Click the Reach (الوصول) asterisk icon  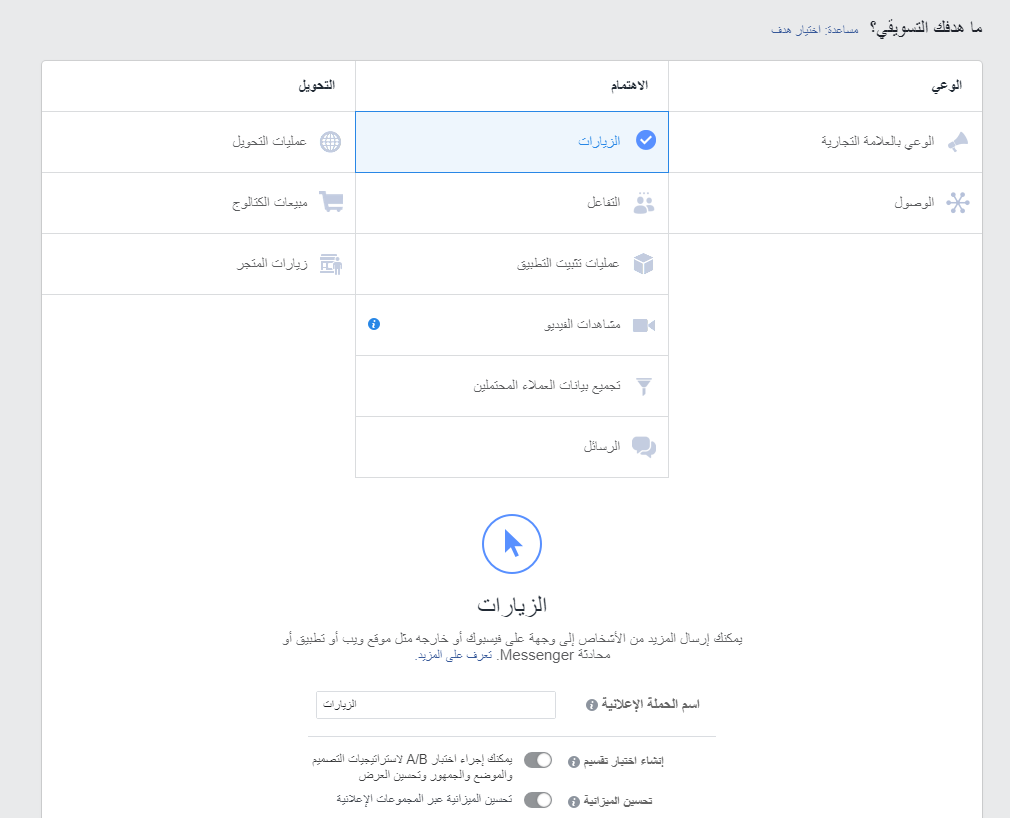pos(959,202)
